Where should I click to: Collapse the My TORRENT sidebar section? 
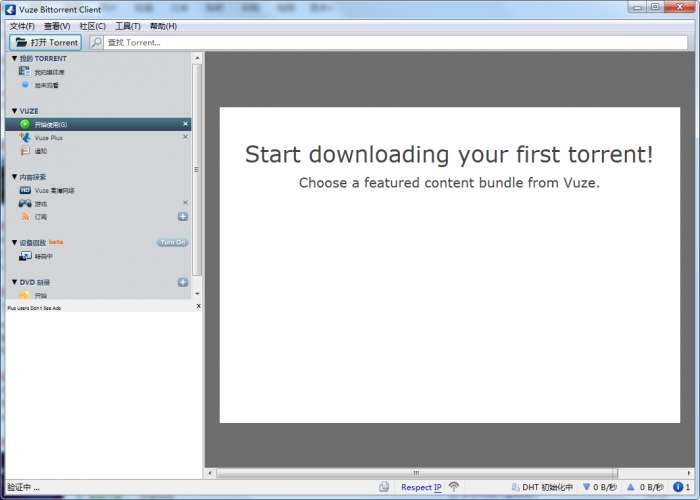(14, 58)
